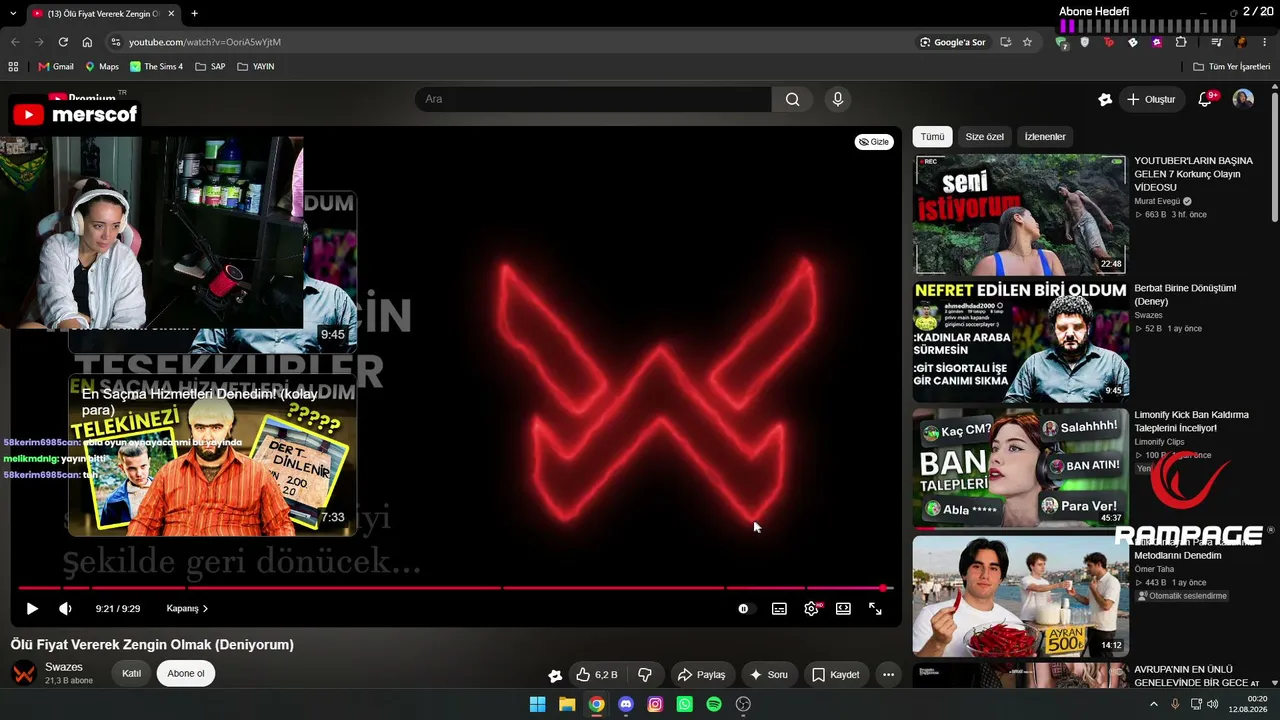Viewport: 1280px width, 720px height.
Task: Open a new browser tab
Action: click(x=194, y=13)
